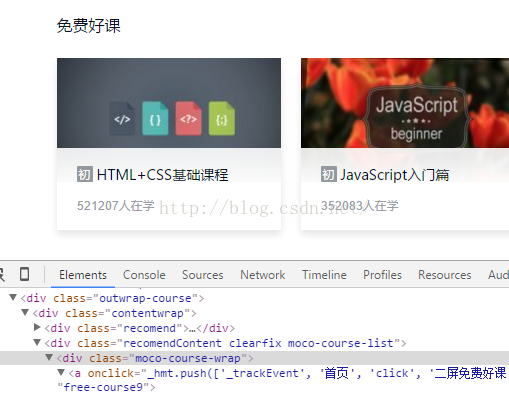Collapse the moco-course-wrap div node
509x394 pixels.
coord(49,357)
